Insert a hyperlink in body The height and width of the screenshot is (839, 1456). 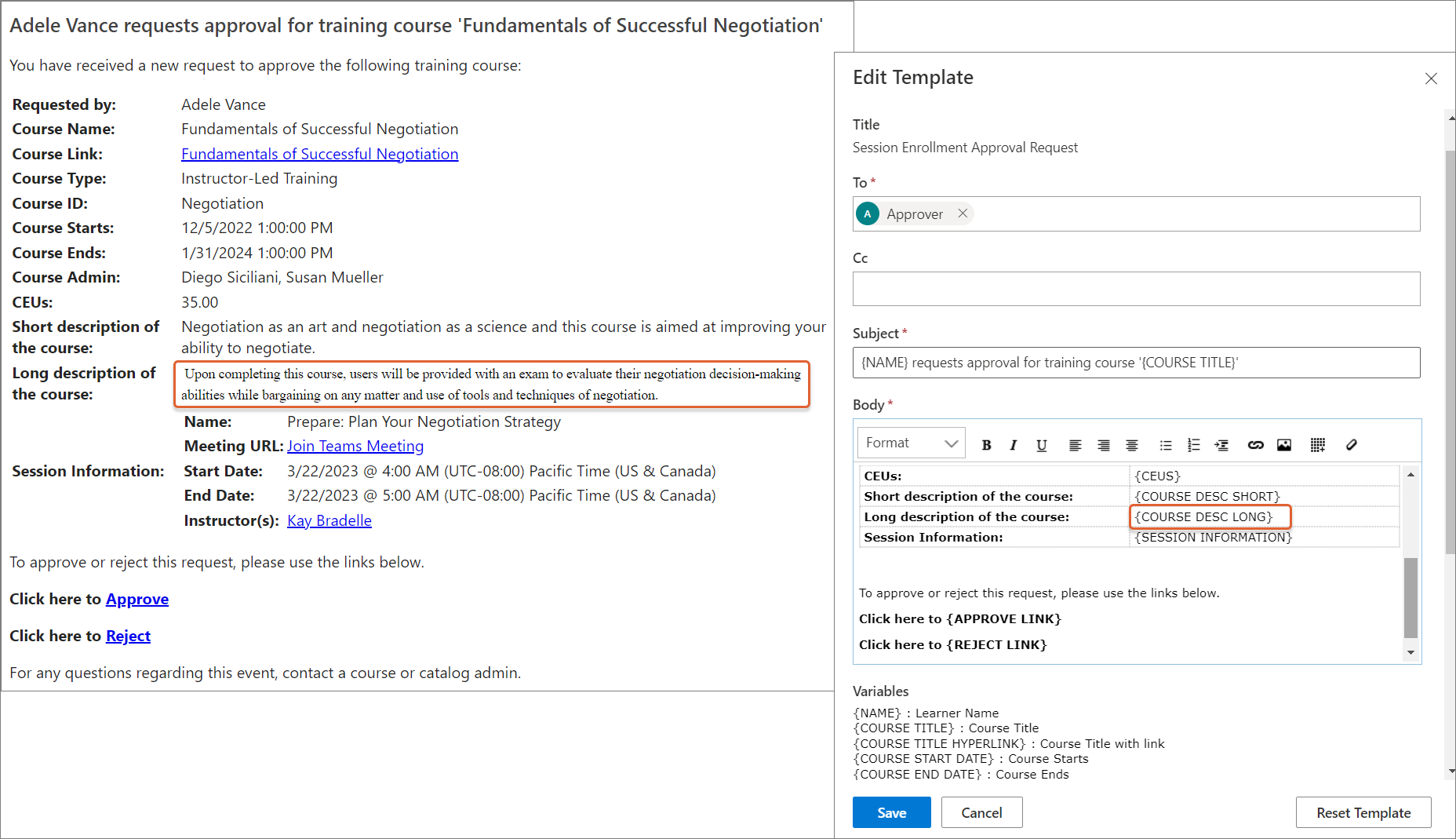tap(1255, 445)
